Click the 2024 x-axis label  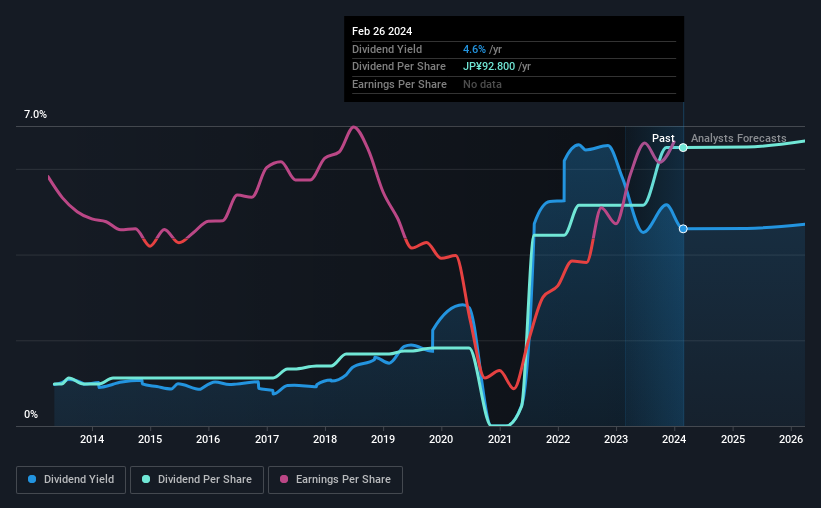click(x=674, y=439)
